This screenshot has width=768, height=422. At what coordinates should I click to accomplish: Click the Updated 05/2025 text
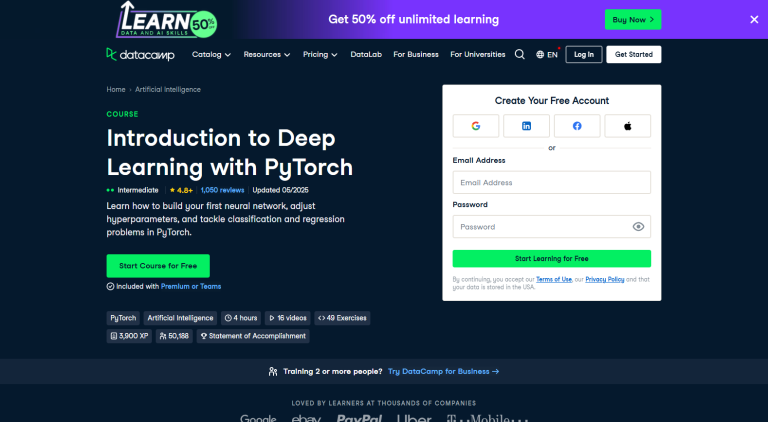pyautogui.click(x=281, y=190)
